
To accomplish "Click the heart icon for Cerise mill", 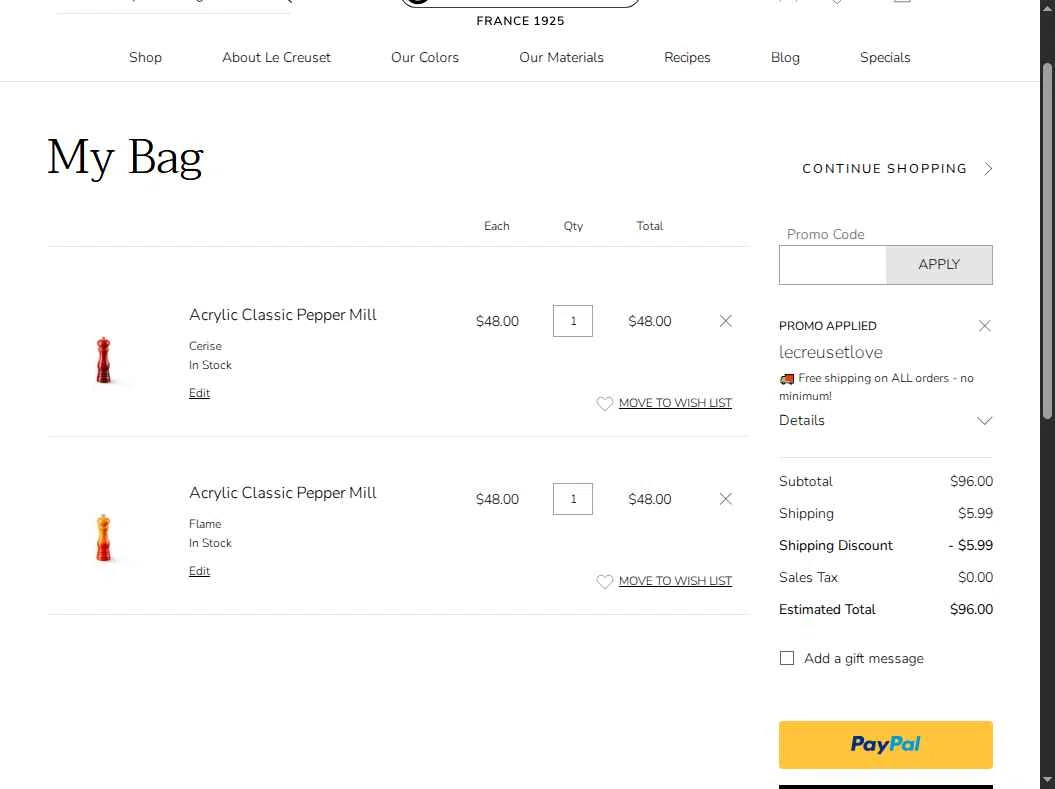I will click(604, 403).
